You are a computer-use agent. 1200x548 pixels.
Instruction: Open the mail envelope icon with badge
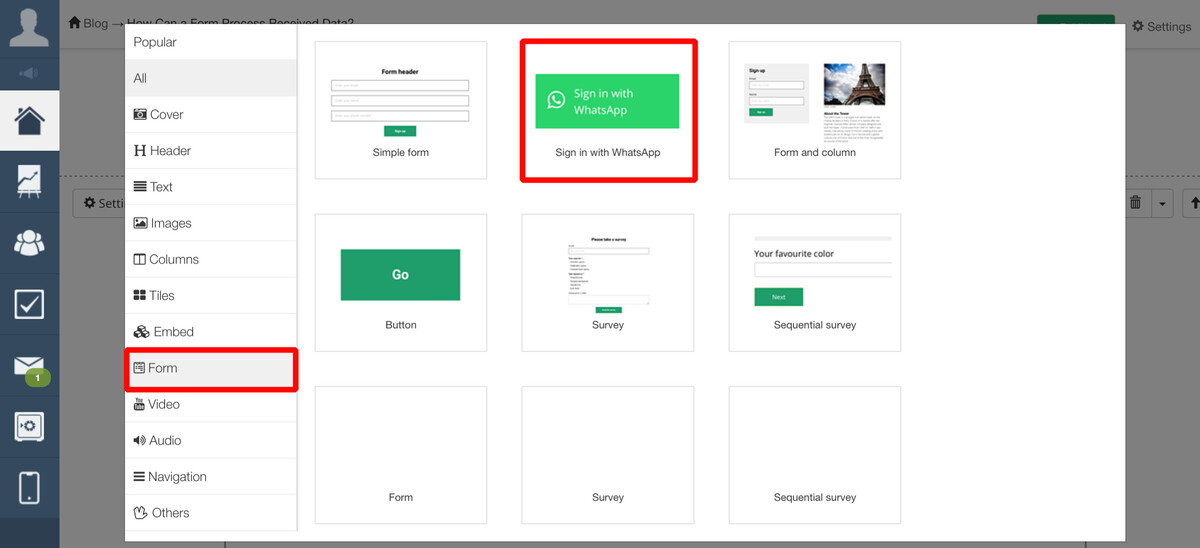tap(30, 367)
